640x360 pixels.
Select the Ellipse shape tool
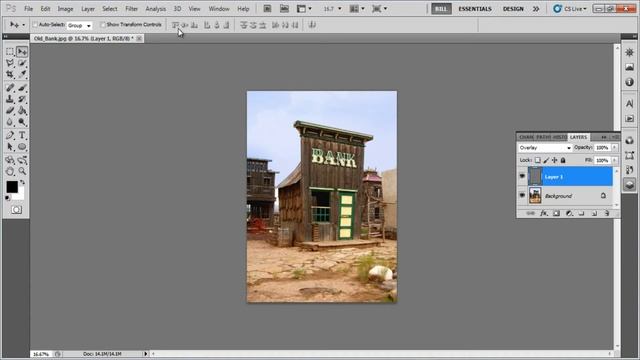(x=22, y=147)
